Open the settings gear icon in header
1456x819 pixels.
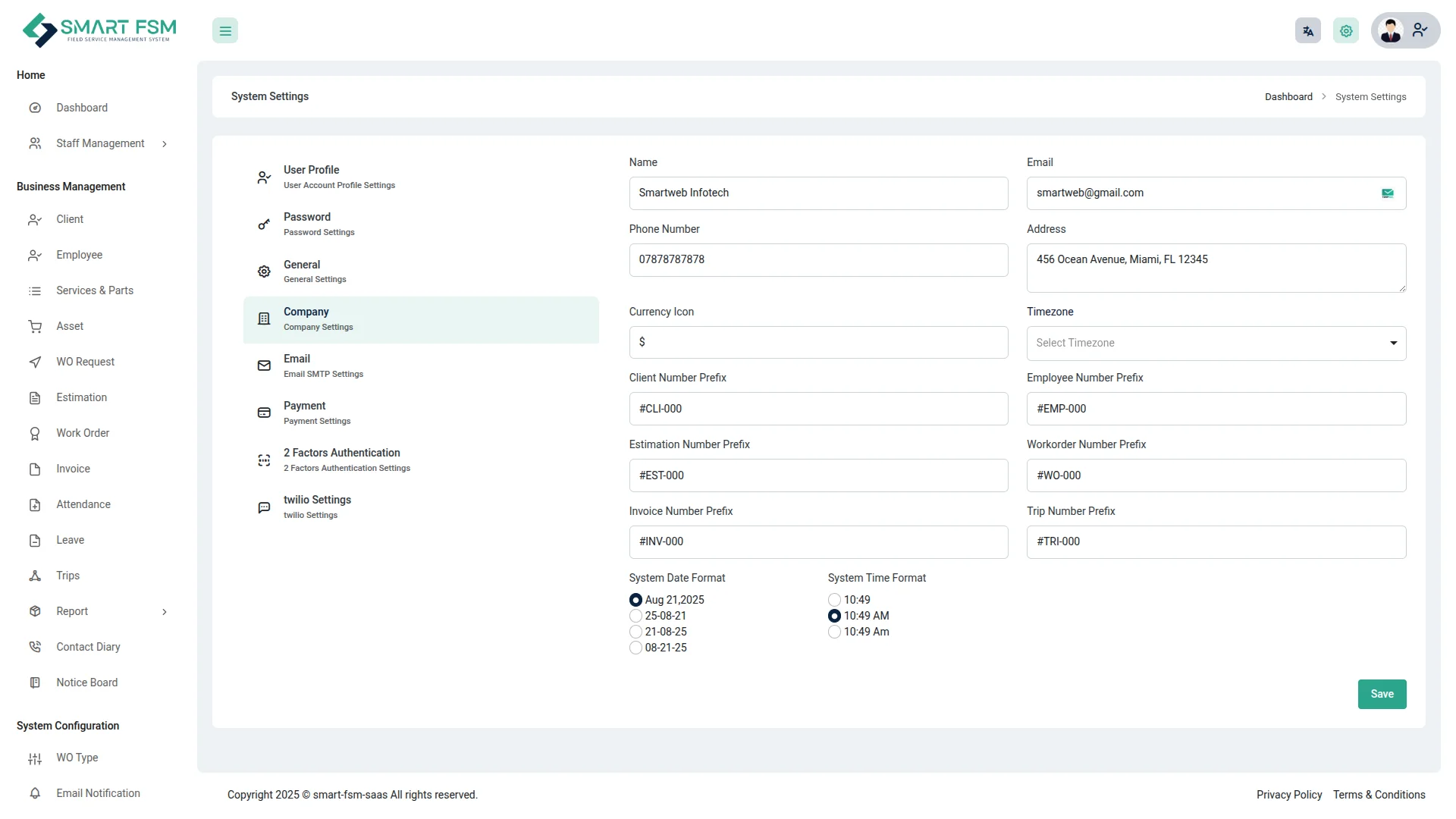click(x=1346, y=31)
